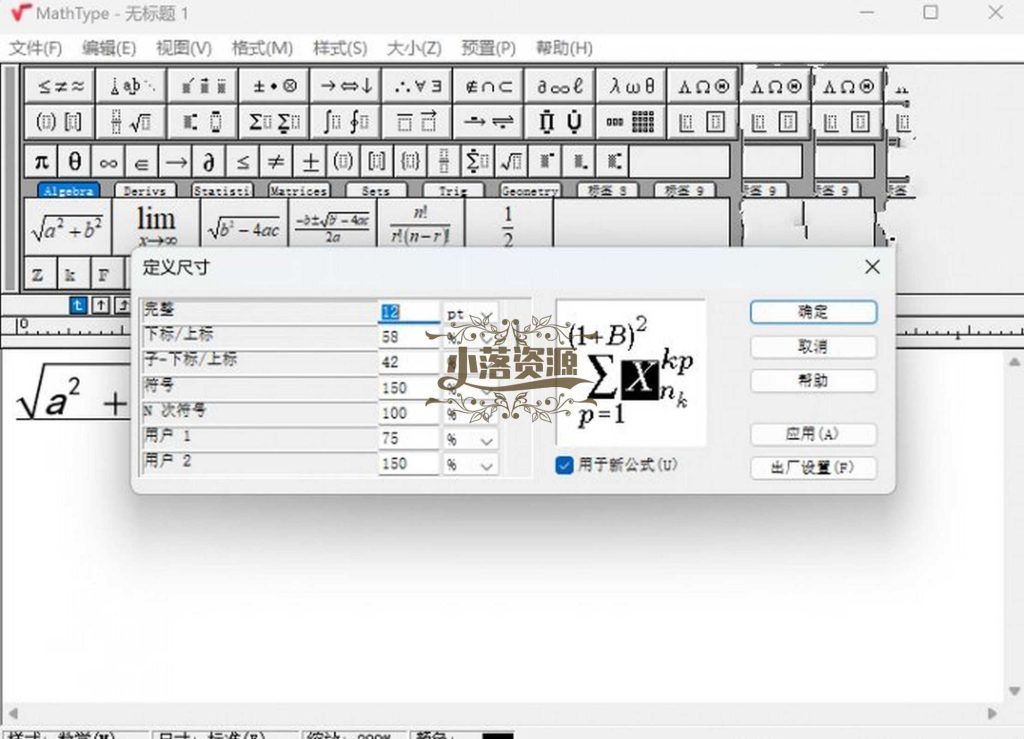
Task: Insert the infinity symbol from the small bar
Action: [x=108, y=161]
